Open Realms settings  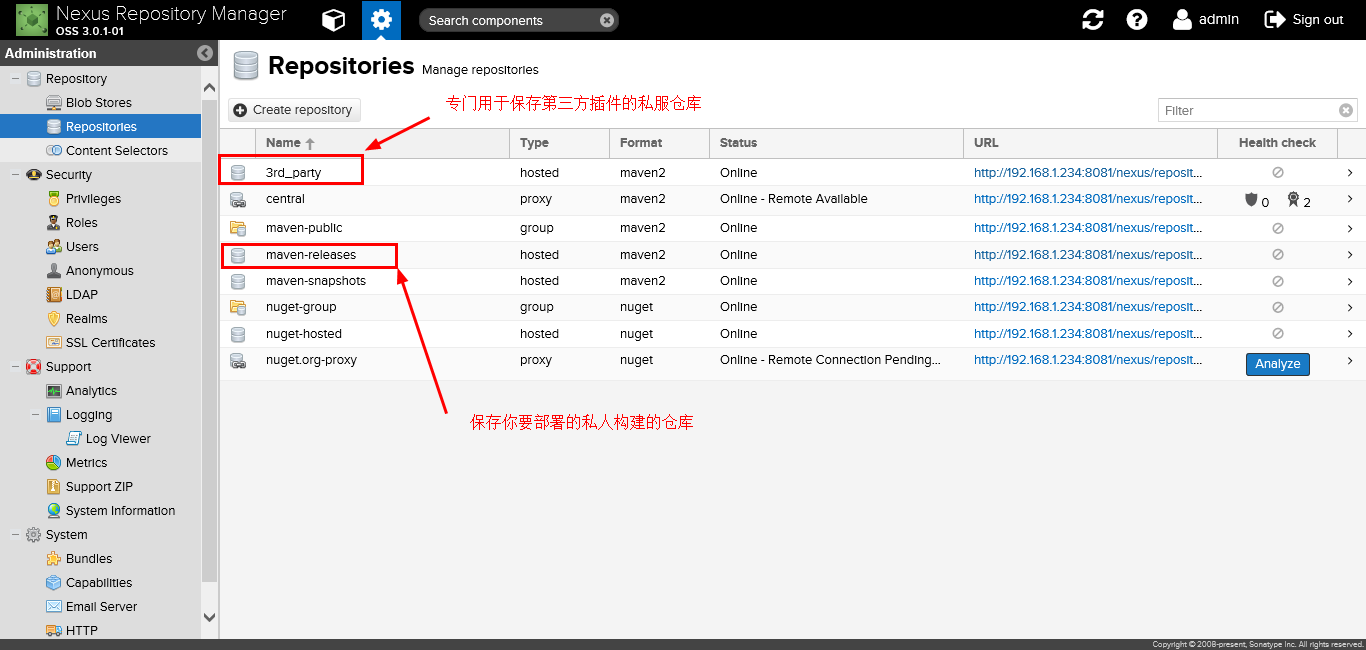[86, 319]
